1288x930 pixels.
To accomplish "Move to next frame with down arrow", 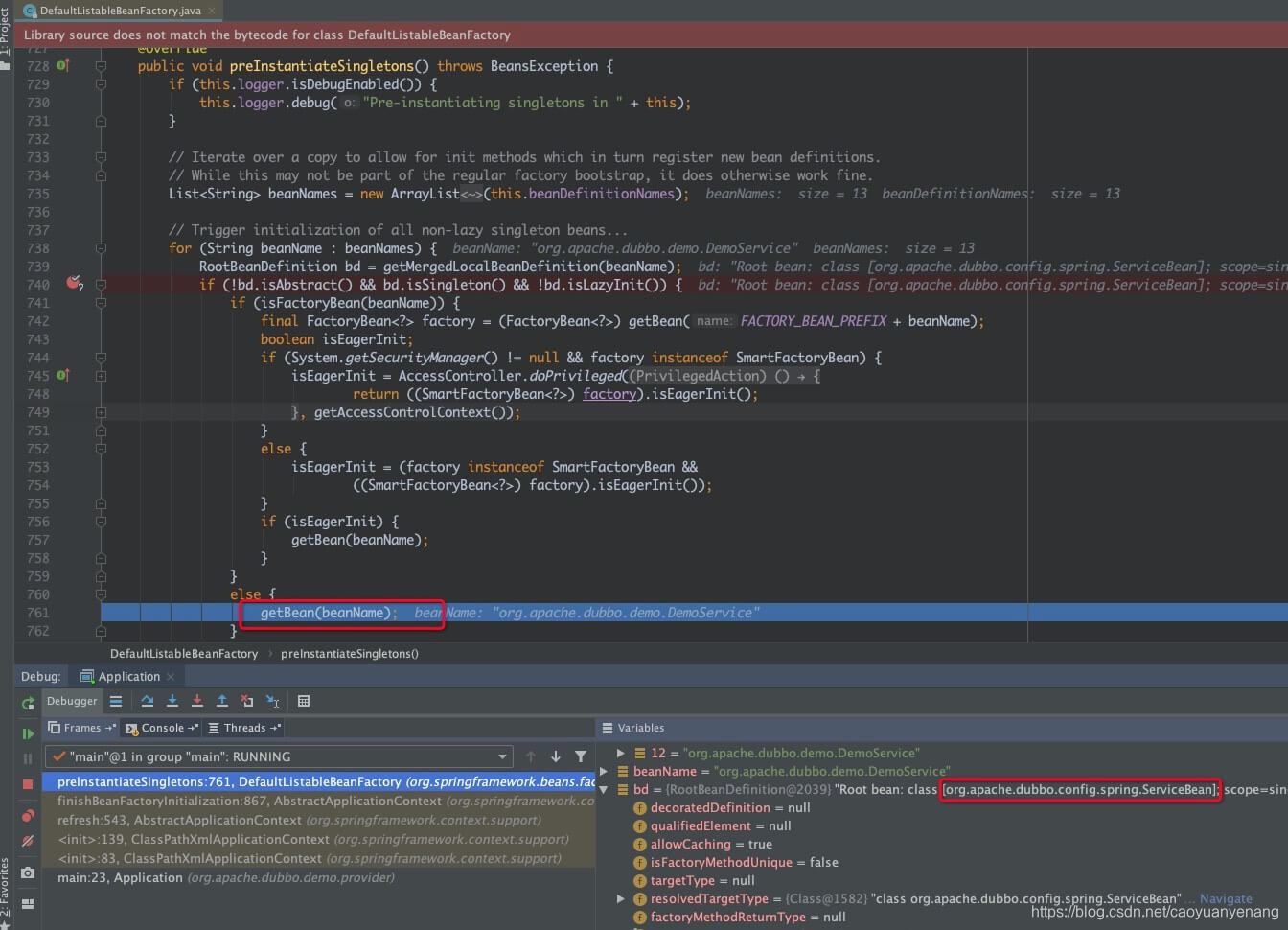I will pyautogui.click(x=555, y=756).
